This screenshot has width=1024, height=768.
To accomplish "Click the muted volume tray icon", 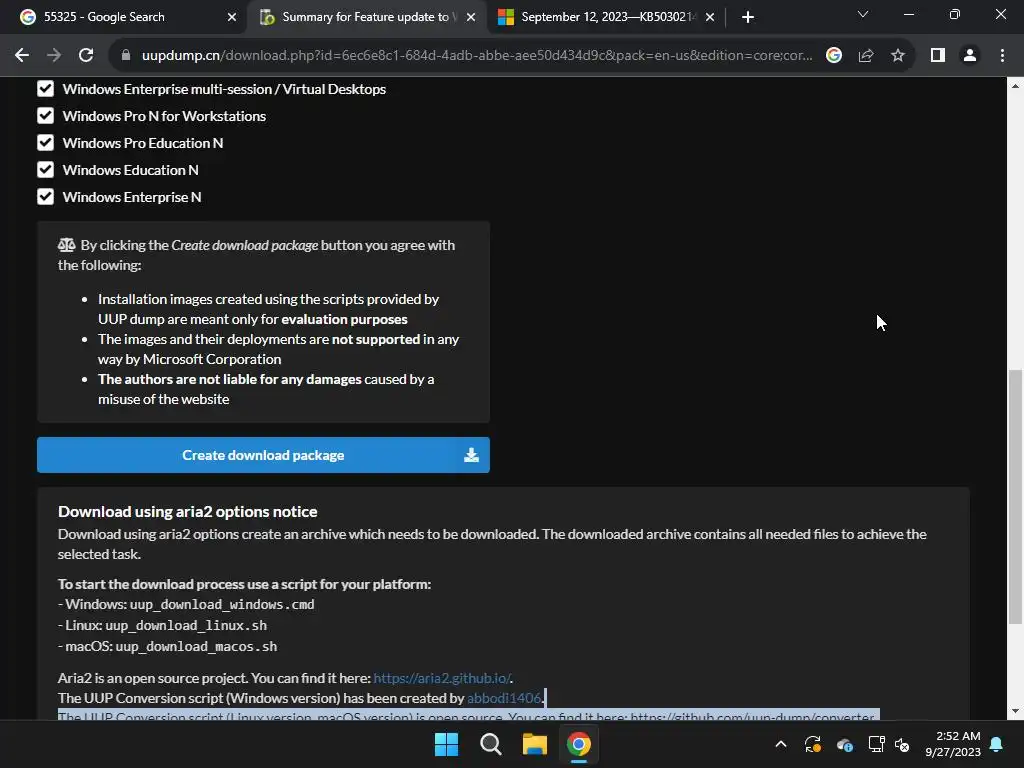I will click(902, 744).
